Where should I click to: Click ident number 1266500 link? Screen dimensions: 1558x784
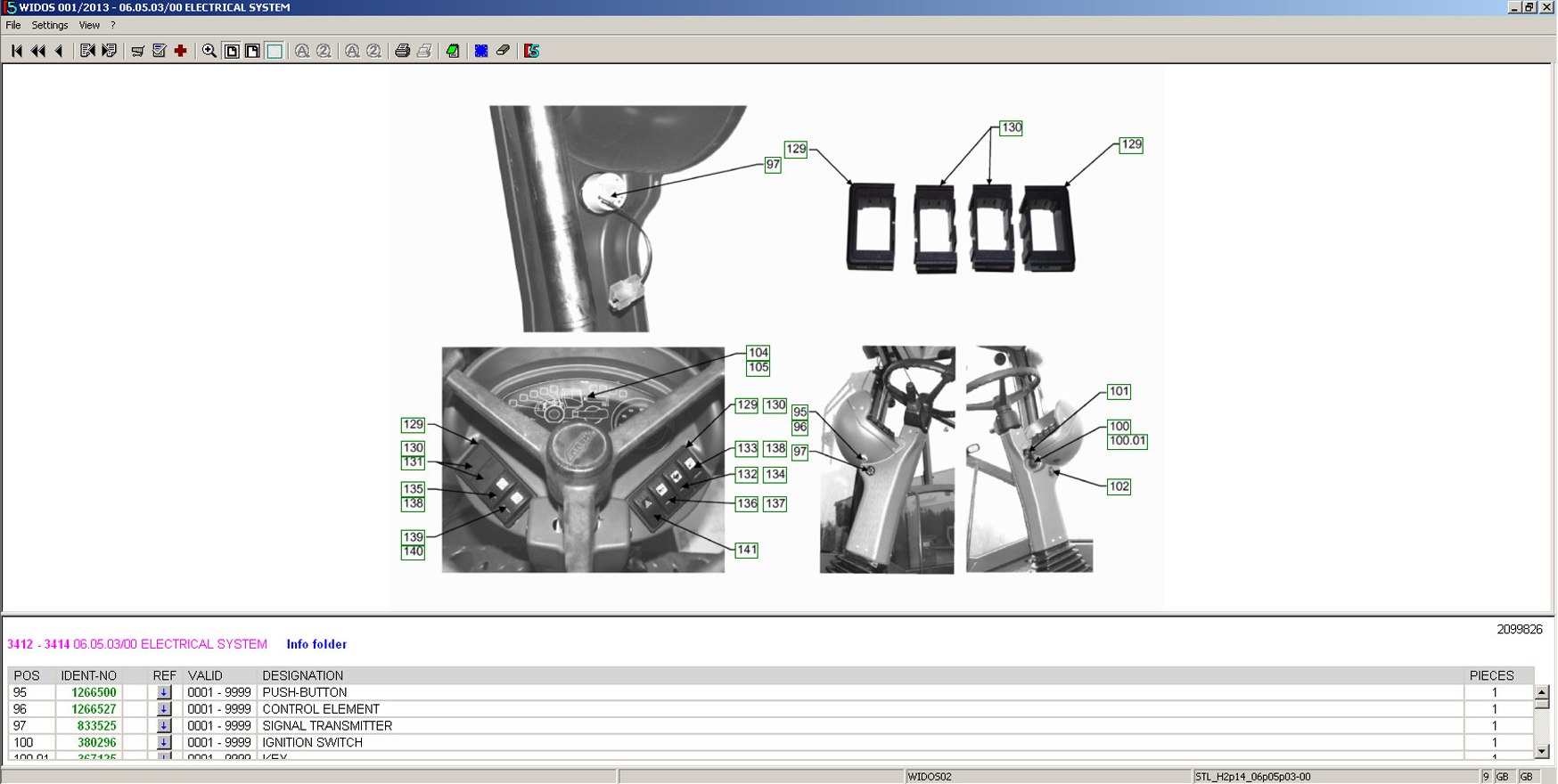[x=94, y=692]
